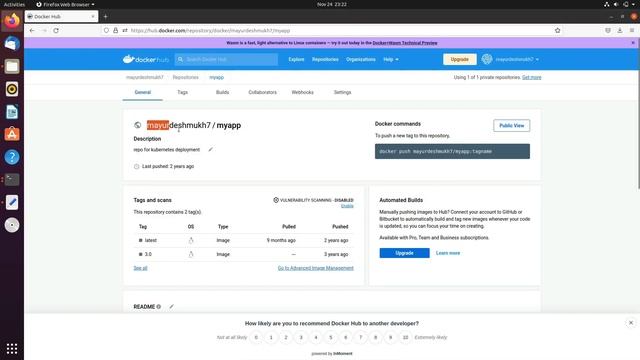Open Rhythmbox music player in dock

click(x=12, y=89)
